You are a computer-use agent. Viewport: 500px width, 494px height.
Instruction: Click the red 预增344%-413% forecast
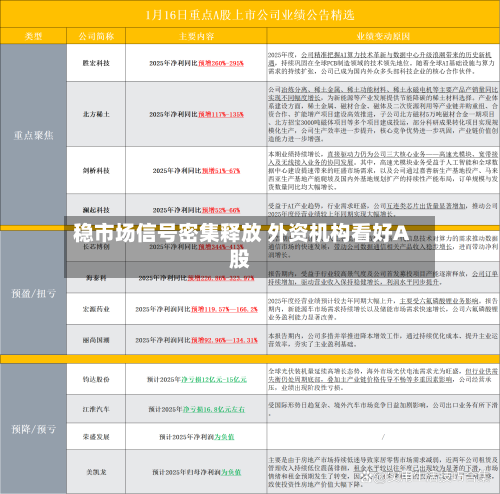pos(221,247)
